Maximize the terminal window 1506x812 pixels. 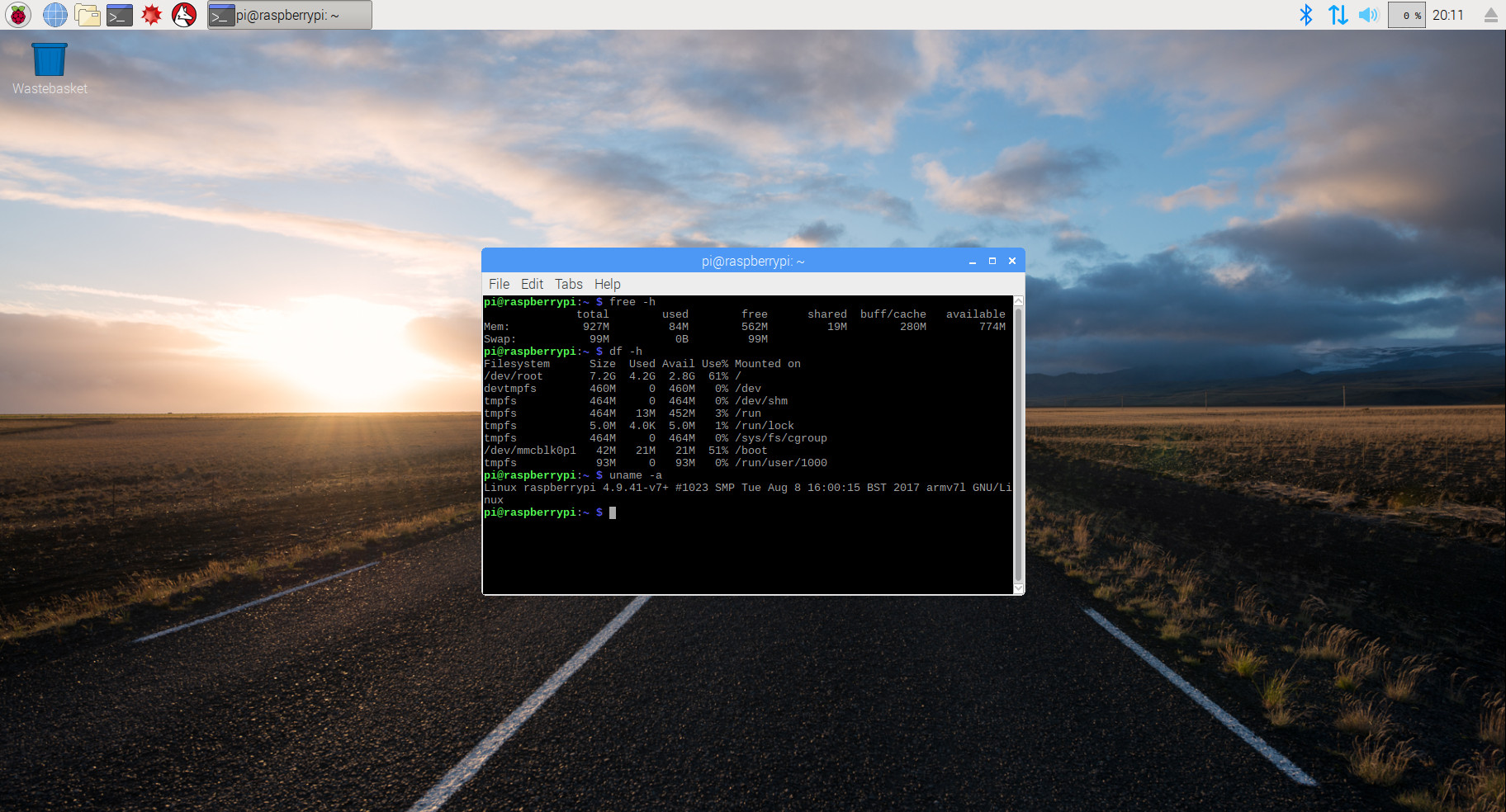[992, 261]
